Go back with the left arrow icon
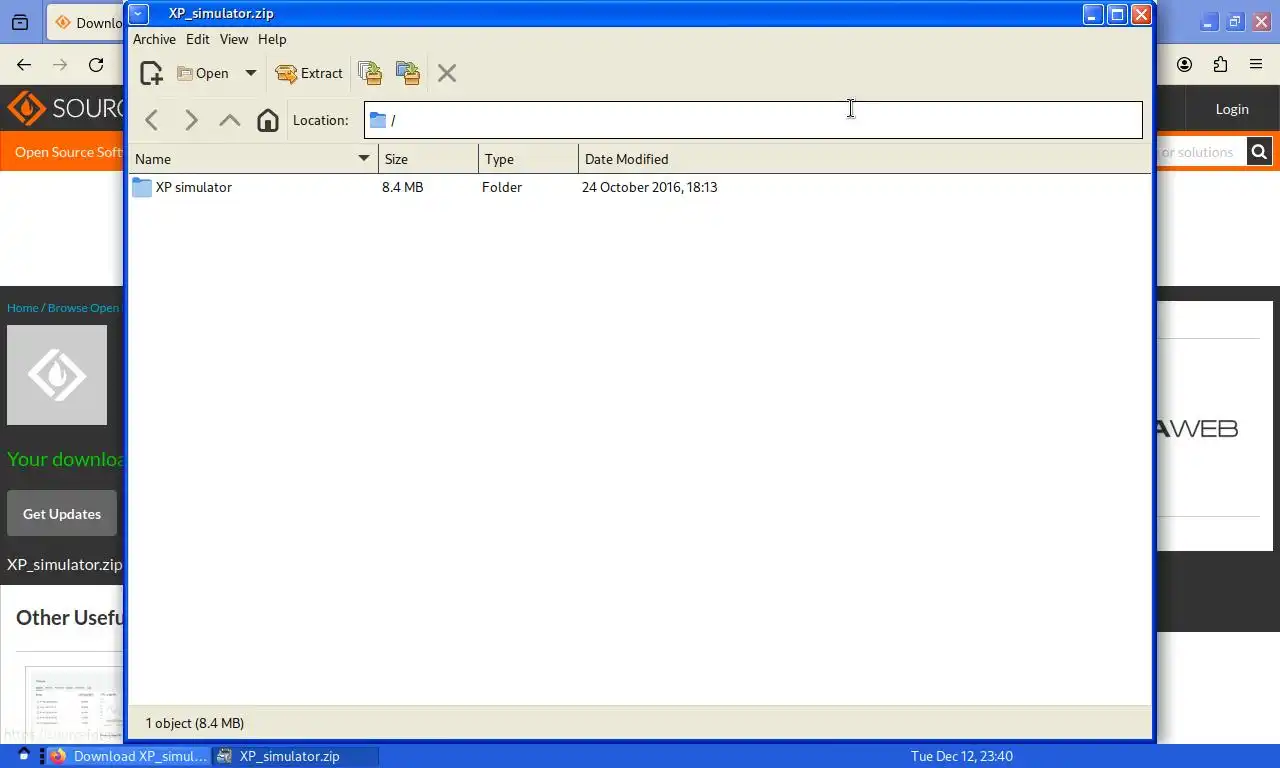 pos(152,120)
